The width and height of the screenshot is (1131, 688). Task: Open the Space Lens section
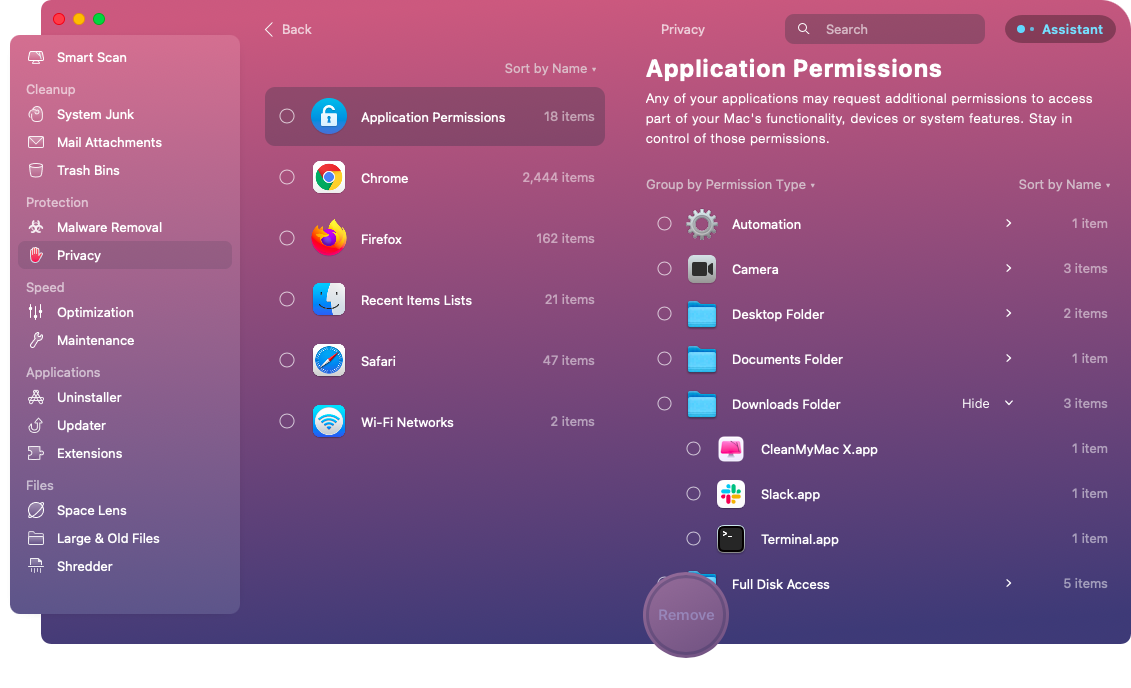point(124,511)
